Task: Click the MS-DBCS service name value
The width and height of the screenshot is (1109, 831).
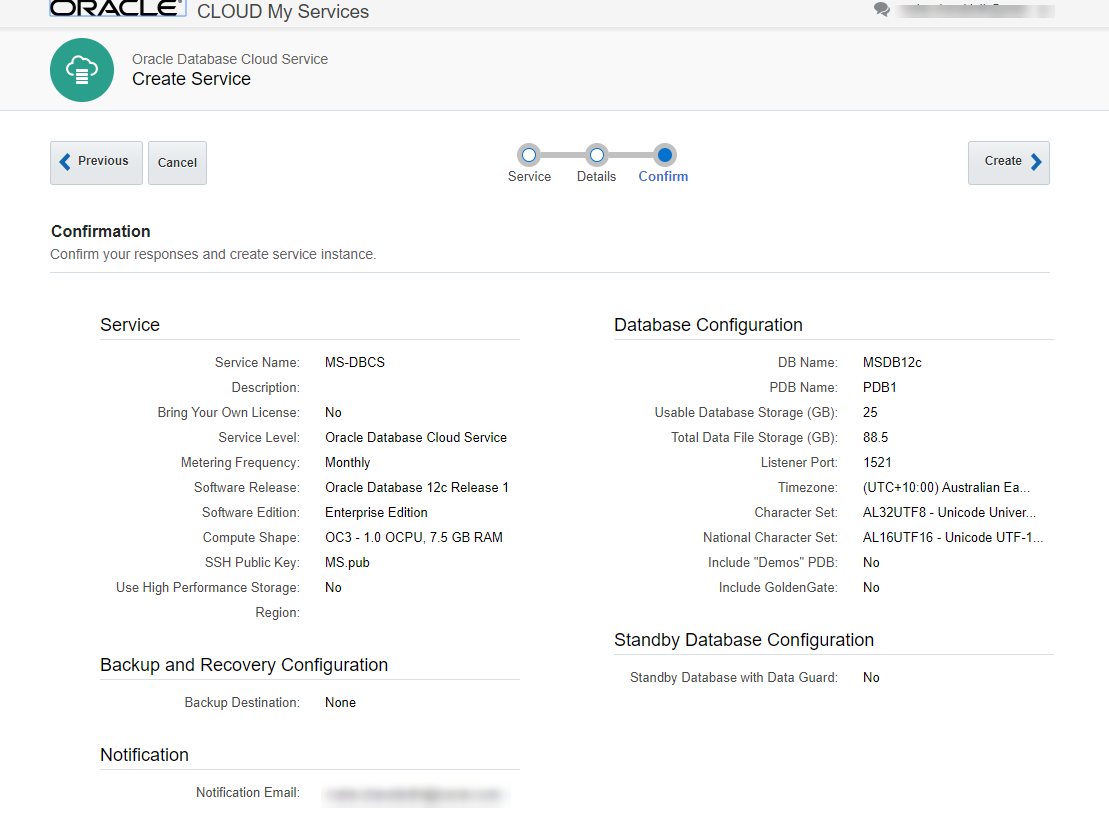Action: (x=354, y=362)
